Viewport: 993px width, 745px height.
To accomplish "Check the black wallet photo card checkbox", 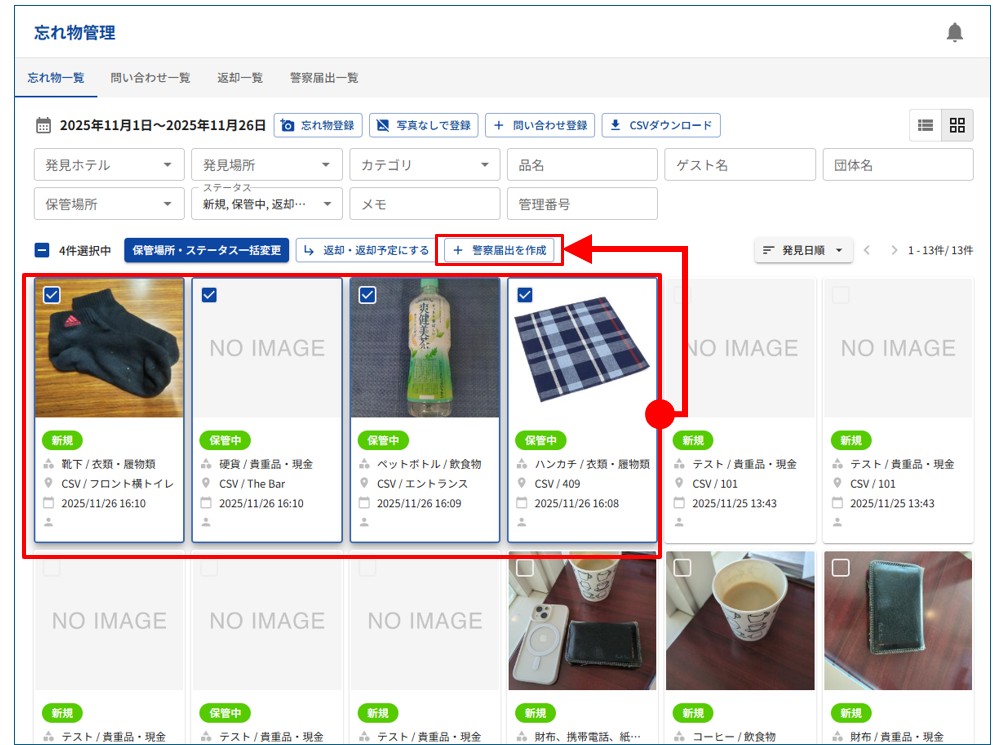I will pos(840,568).
